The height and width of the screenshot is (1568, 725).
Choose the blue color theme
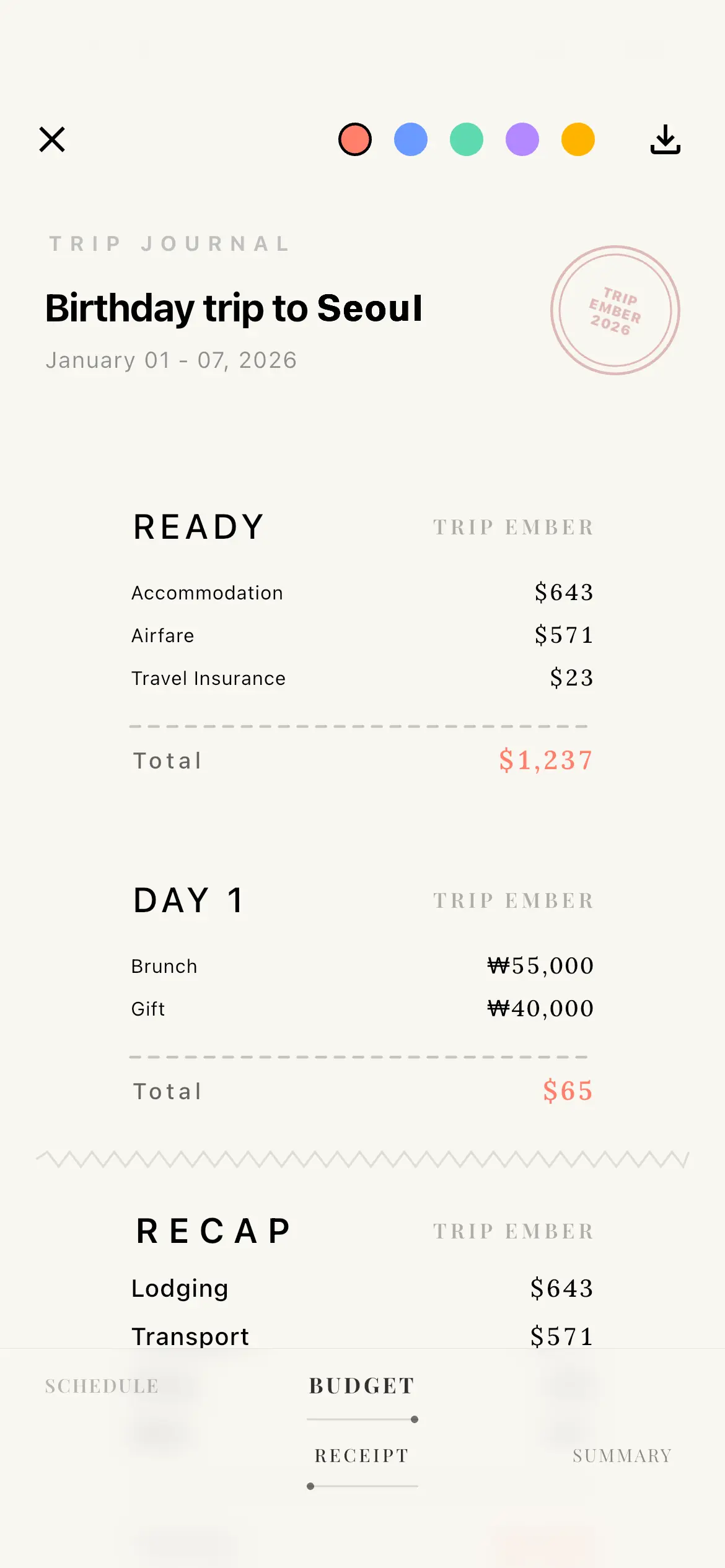click(411, 139)
